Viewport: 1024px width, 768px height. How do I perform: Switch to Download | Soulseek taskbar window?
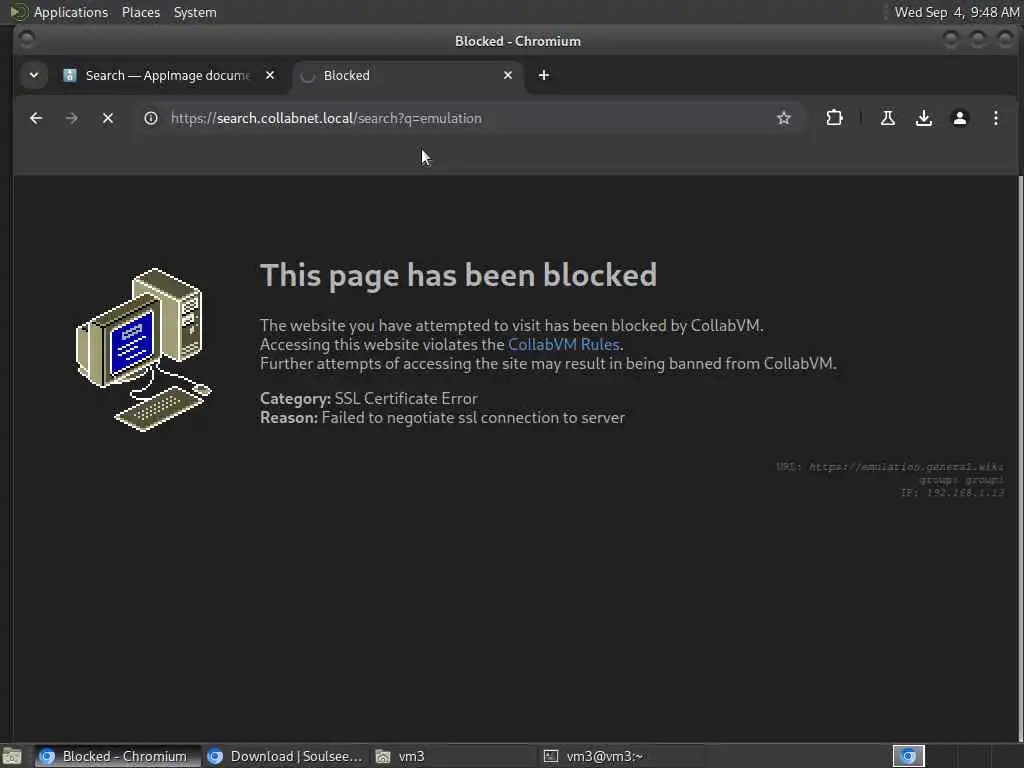pos(286,756)
